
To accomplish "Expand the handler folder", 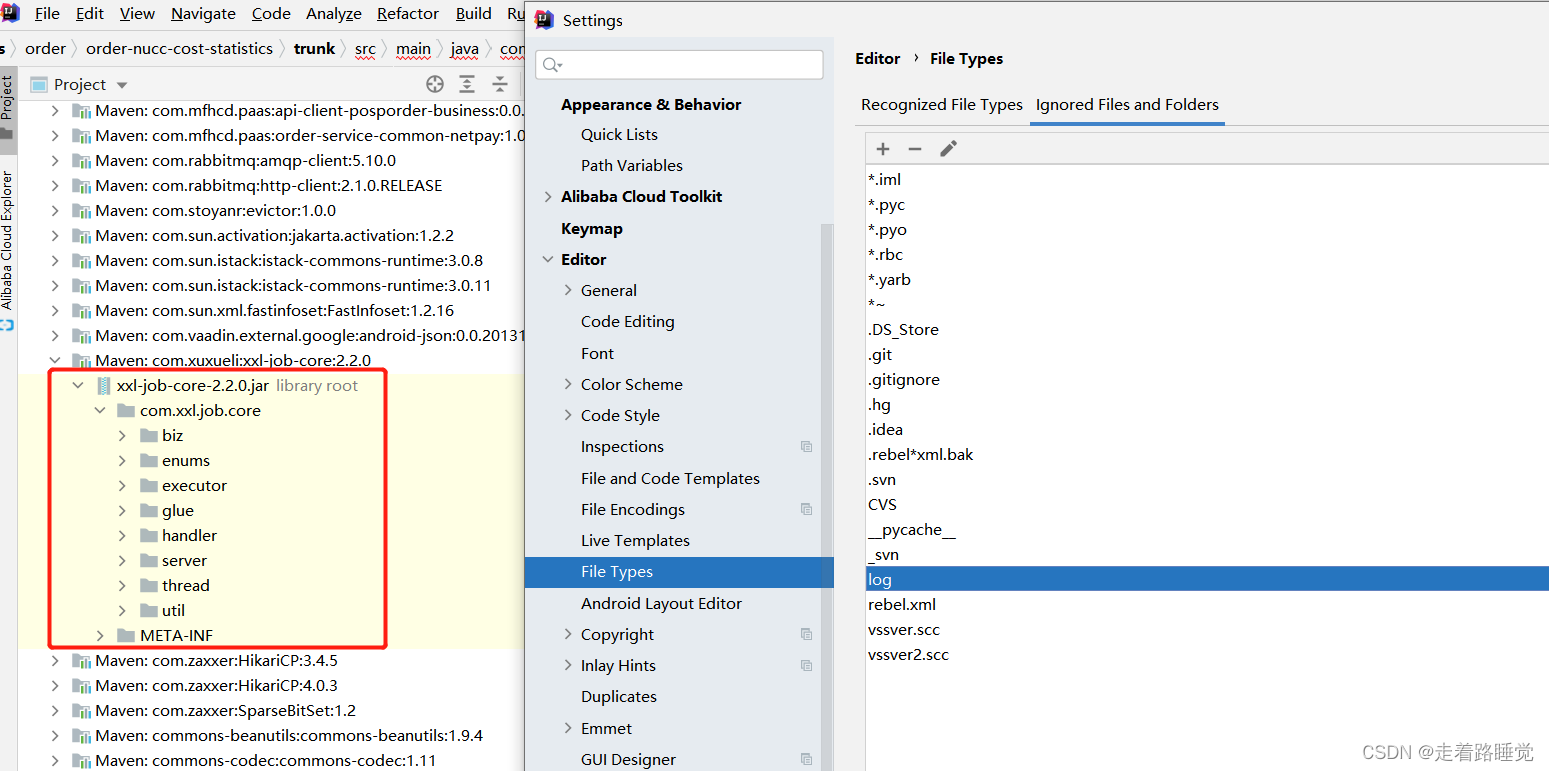I will [122, 536].
